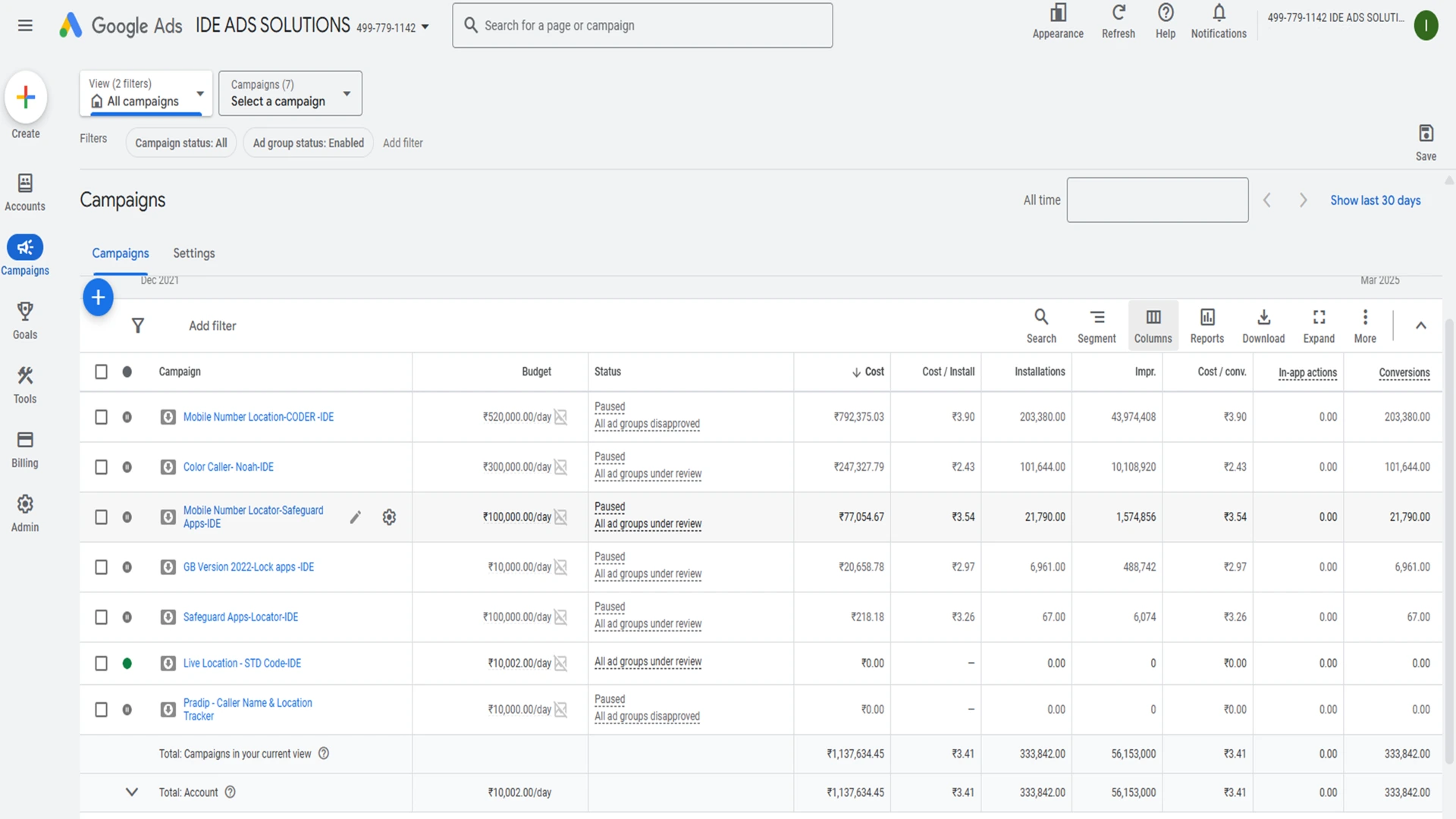
Task: Open the Select a campaign dropdown
Action: tap(290, 93)
